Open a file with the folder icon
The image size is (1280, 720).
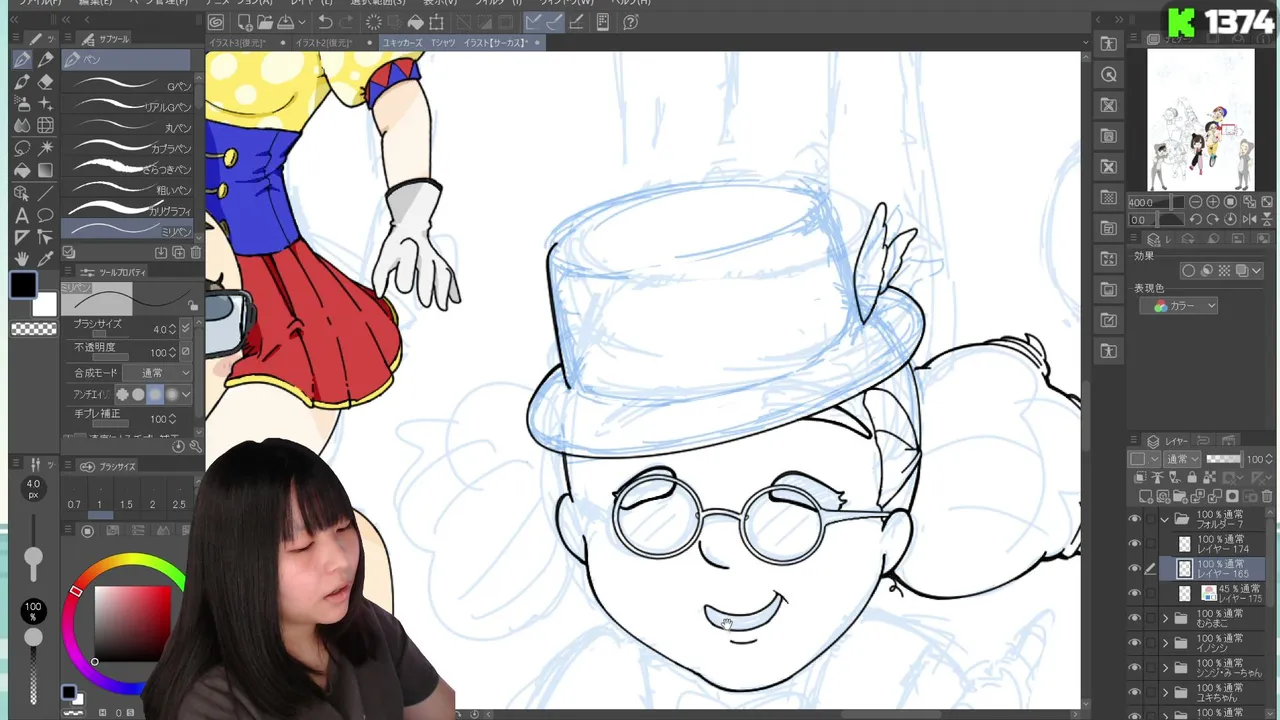click(x=265, y=22)
